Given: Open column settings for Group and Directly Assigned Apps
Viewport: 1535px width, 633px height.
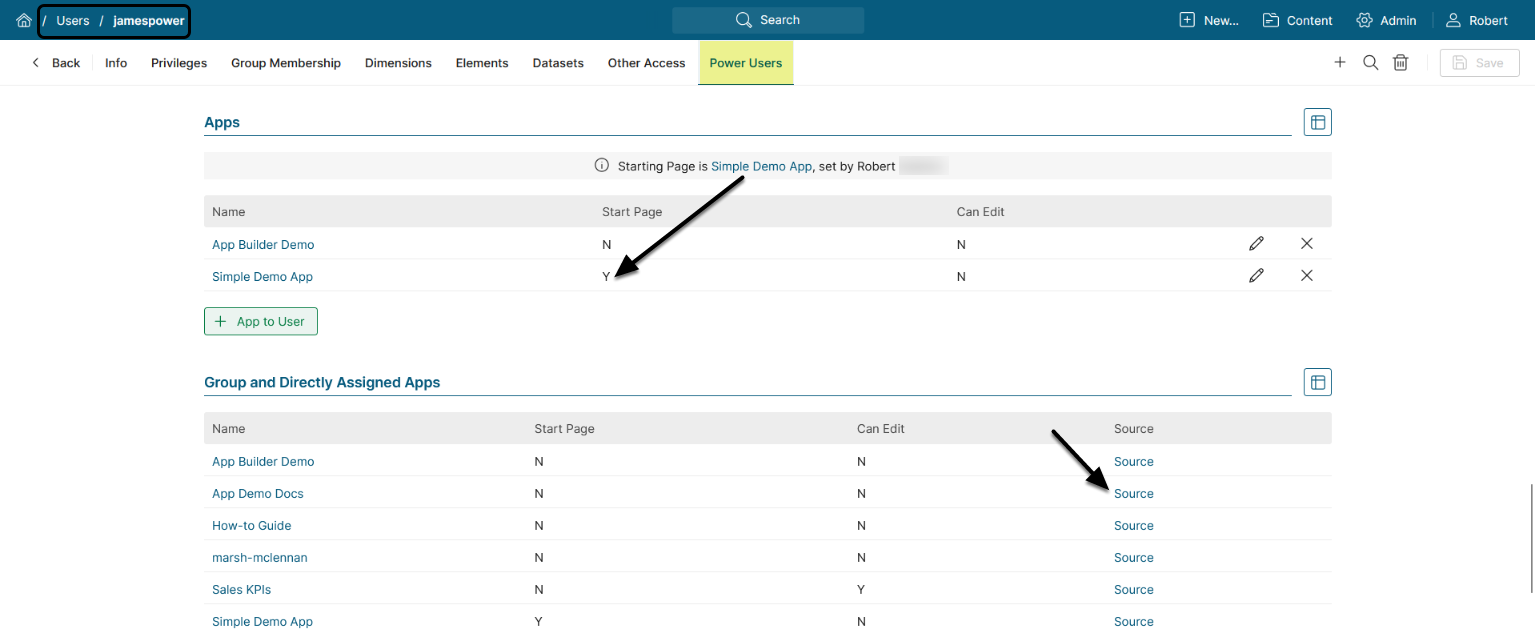Looking at the screenshot, I should 1317,382.
